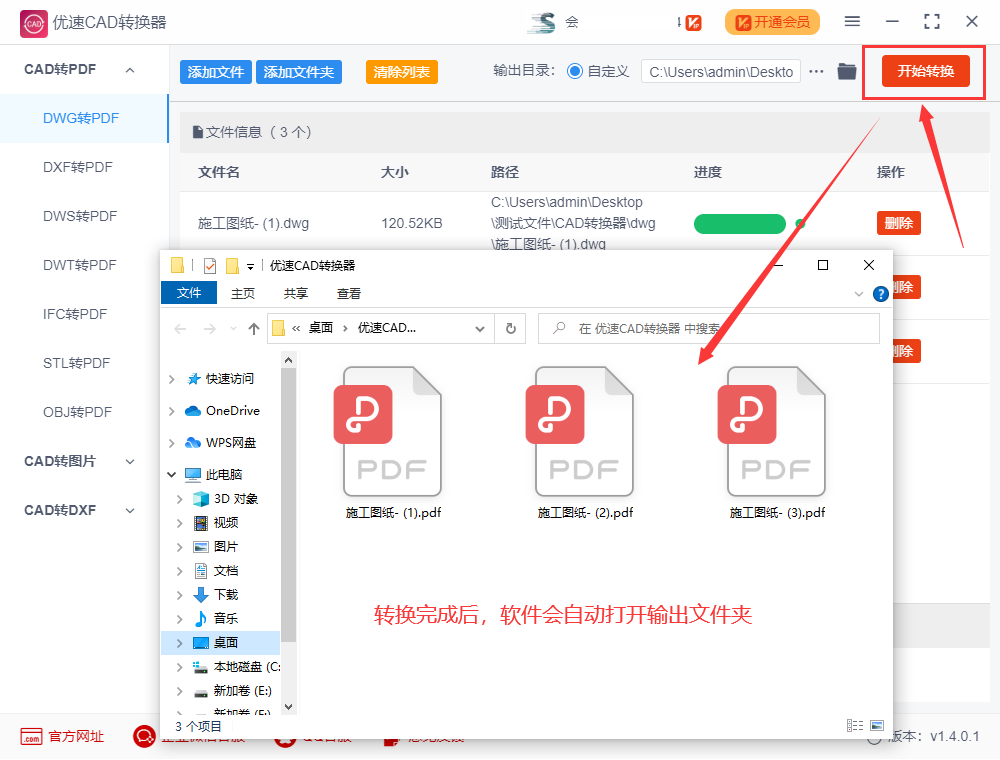
Task: Click the green progress bar of 施工图纸-(1).dwg
Action: coord(740,223)
